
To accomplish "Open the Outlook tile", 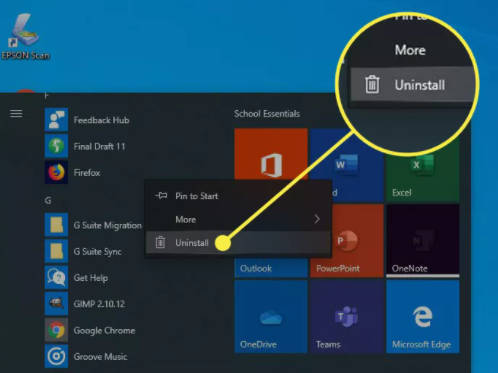I will coord(271,268).
